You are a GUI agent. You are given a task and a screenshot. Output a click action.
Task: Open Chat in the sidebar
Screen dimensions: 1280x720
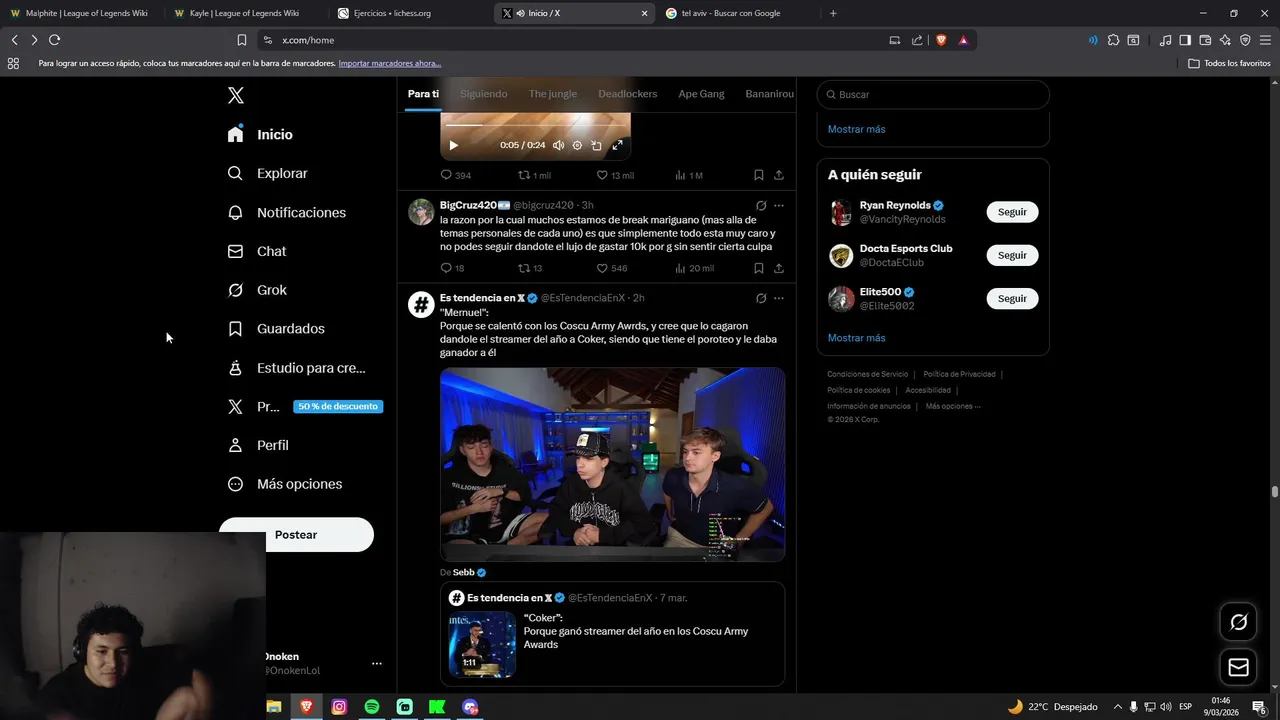(x=256, y=251)
